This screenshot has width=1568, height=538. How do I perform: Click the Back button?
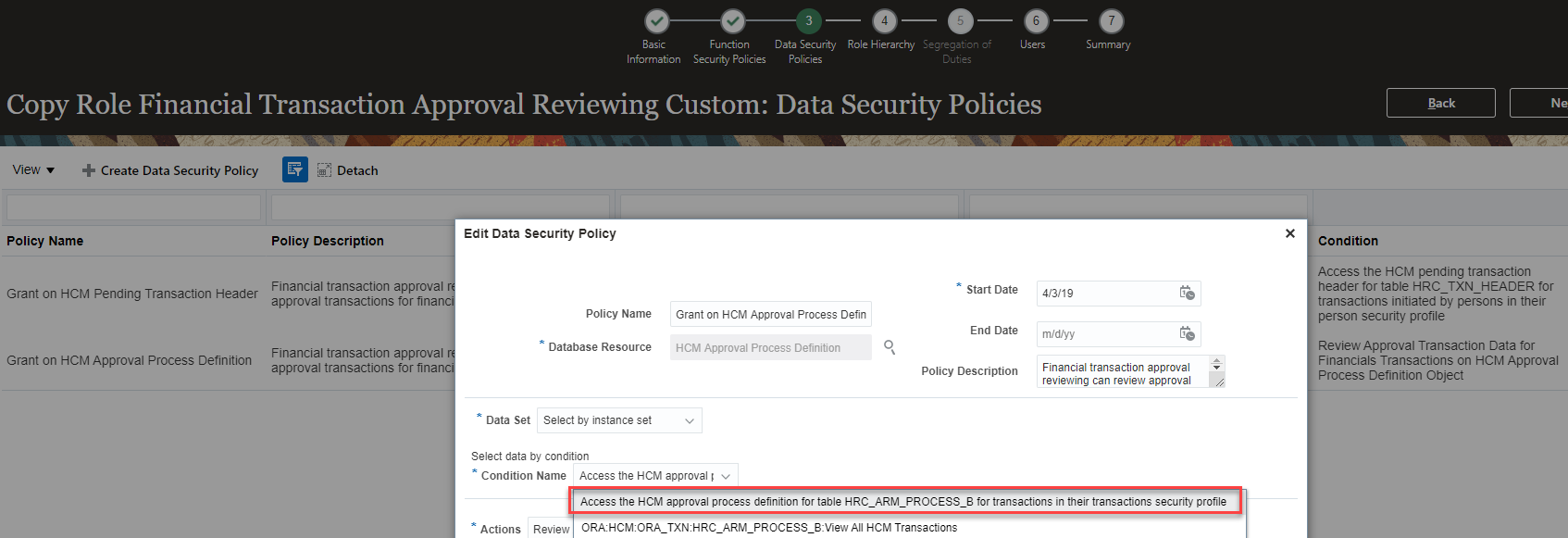coord(1440,103)
